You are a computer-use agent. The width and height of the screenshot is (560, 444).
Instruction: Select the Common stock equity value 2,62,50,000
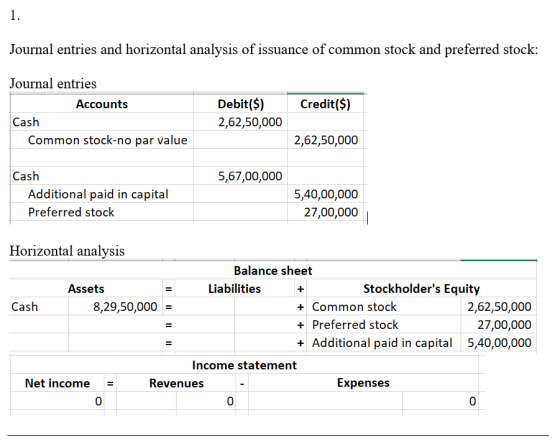coord(499,307)
